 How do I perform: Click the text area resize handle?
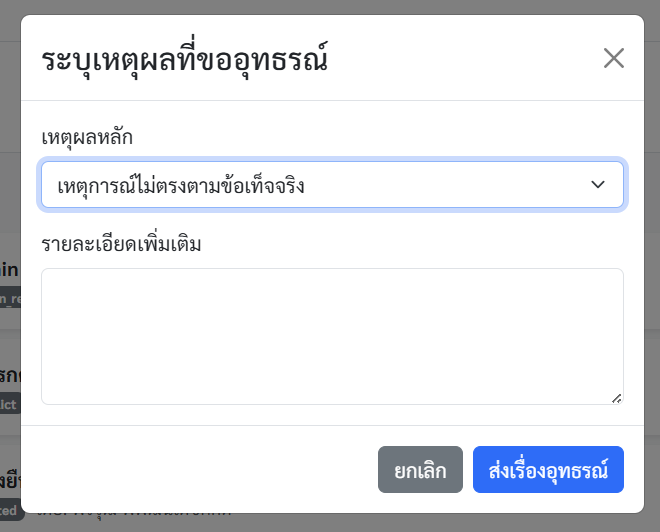[x=616, y=397]
